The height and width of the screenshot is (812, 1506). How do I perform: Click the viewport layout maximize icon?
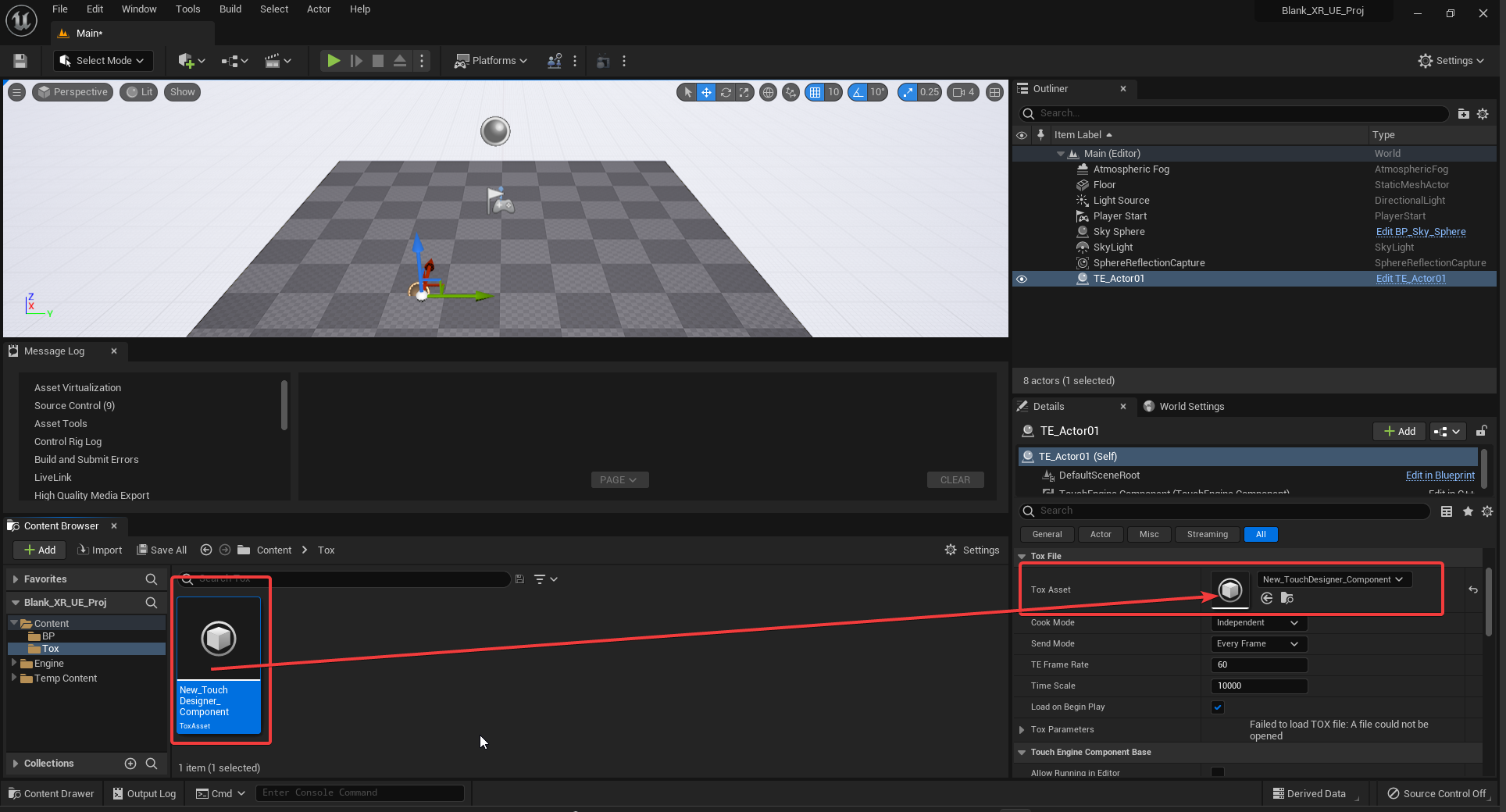coord(994,92)
